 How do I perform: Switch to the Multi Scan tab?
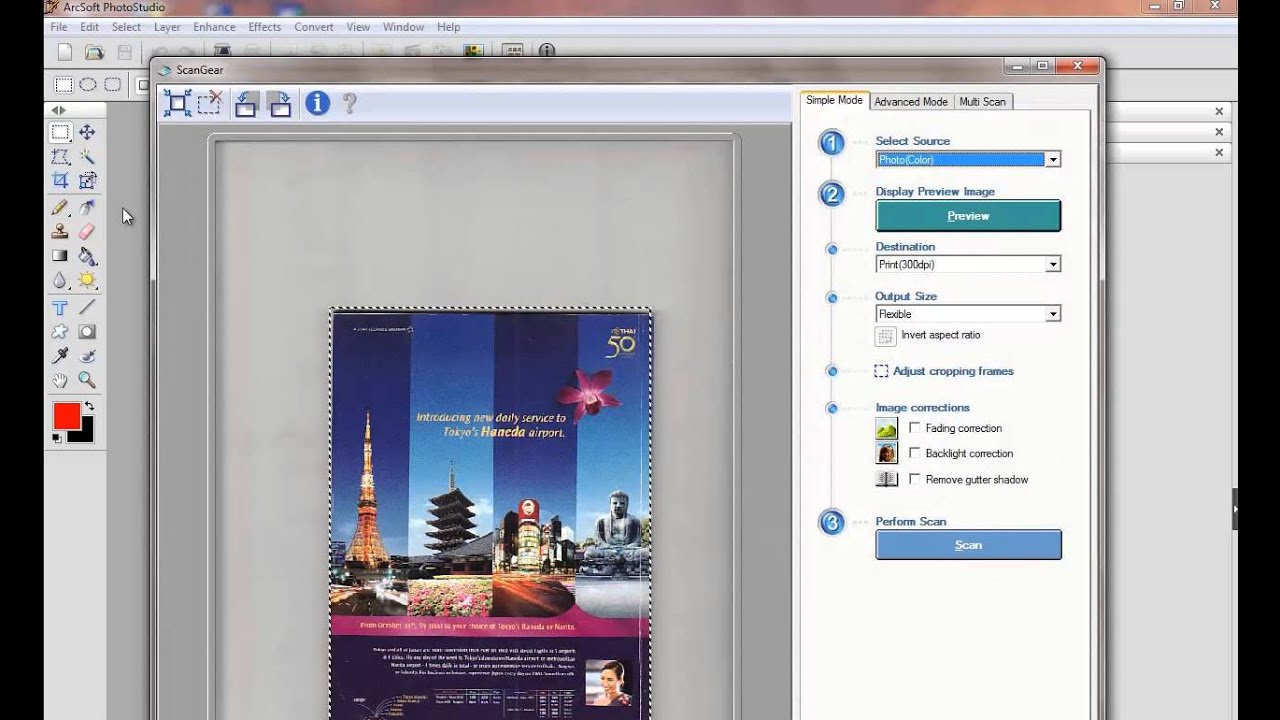coord(982,101)
